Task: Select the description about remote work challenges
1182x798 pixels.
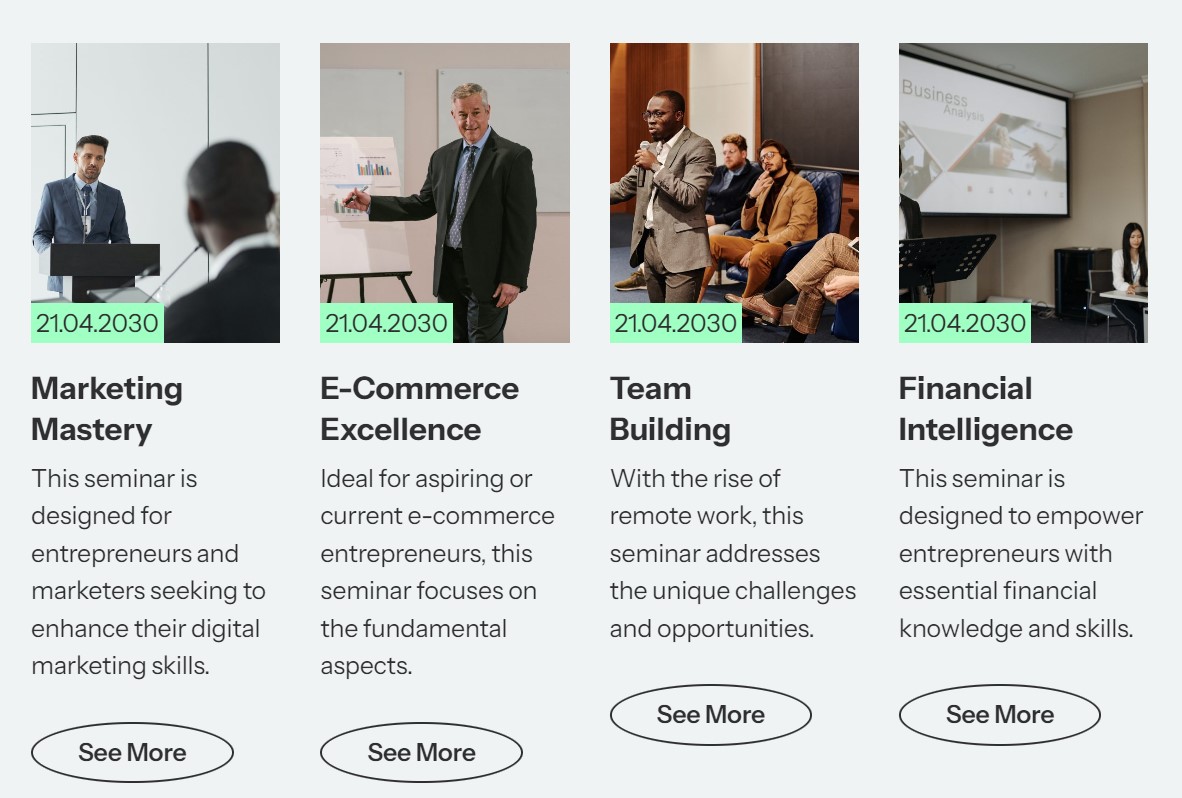Action: (732, 553)
